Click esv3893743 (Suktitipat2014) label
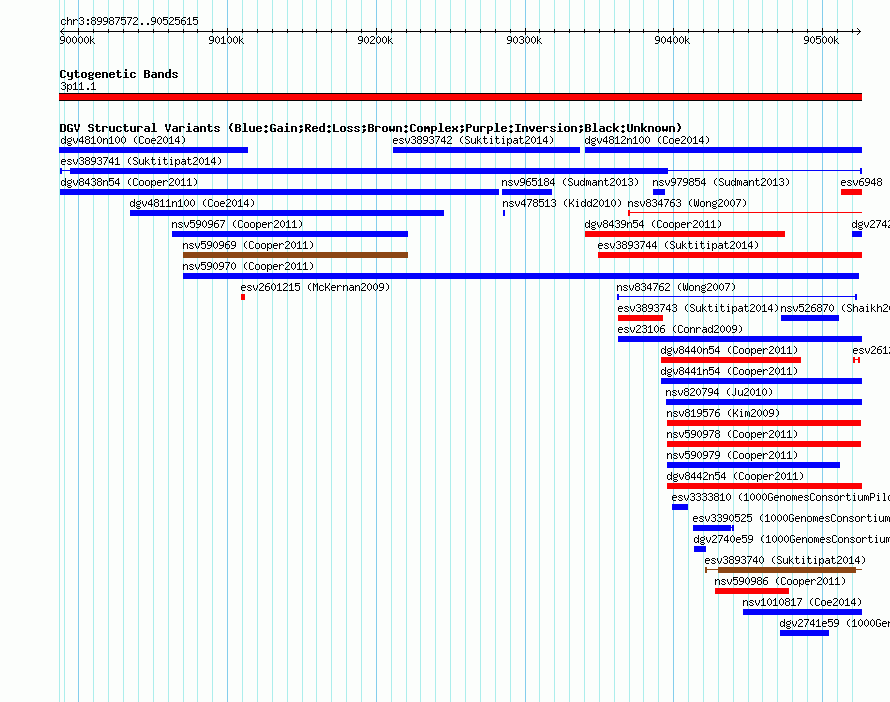Viewport: 890px width, 702px height. point(698,308)
